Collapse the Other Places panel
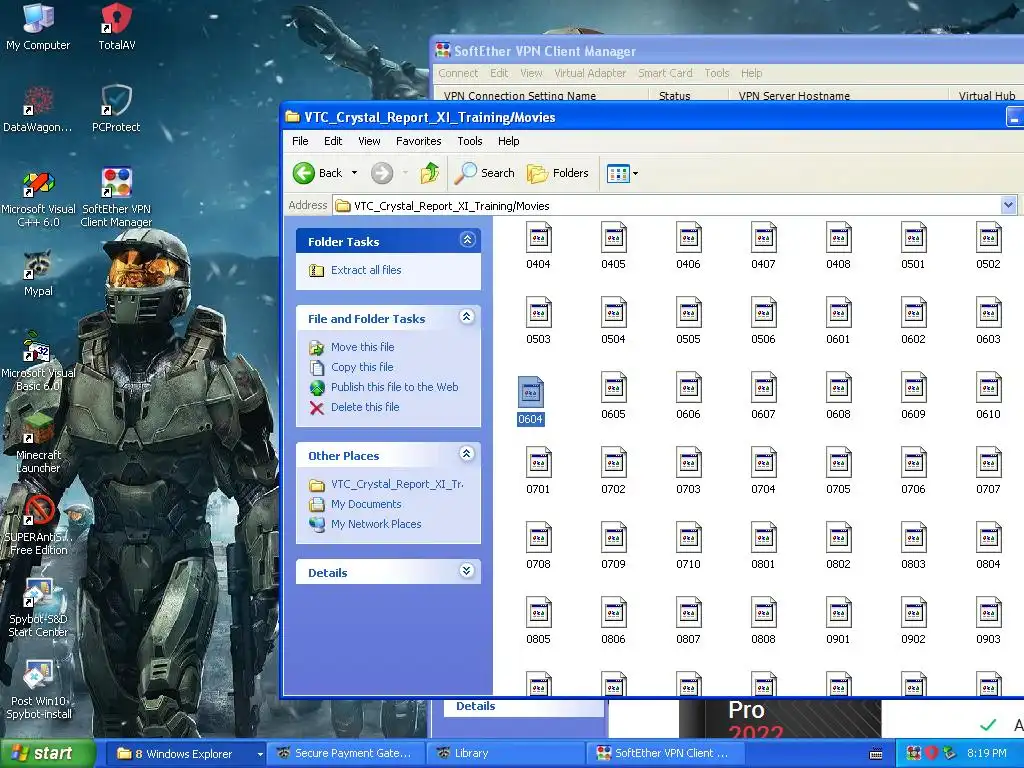1024x768 pixels. click(x=467, y=454)
